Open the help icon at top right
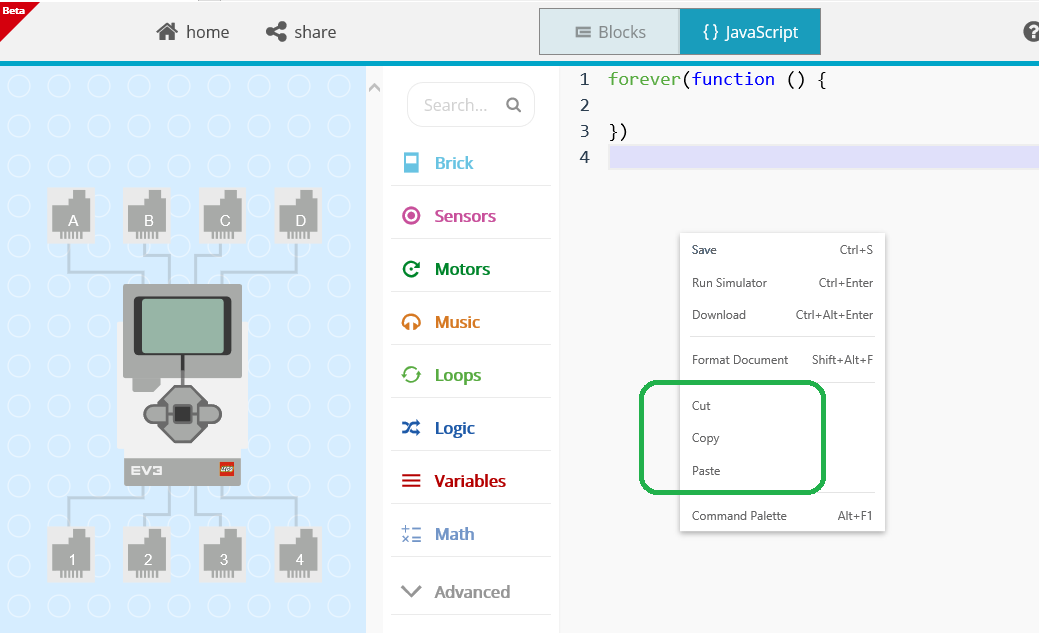1039x633 pixels. pos(1030,31)
